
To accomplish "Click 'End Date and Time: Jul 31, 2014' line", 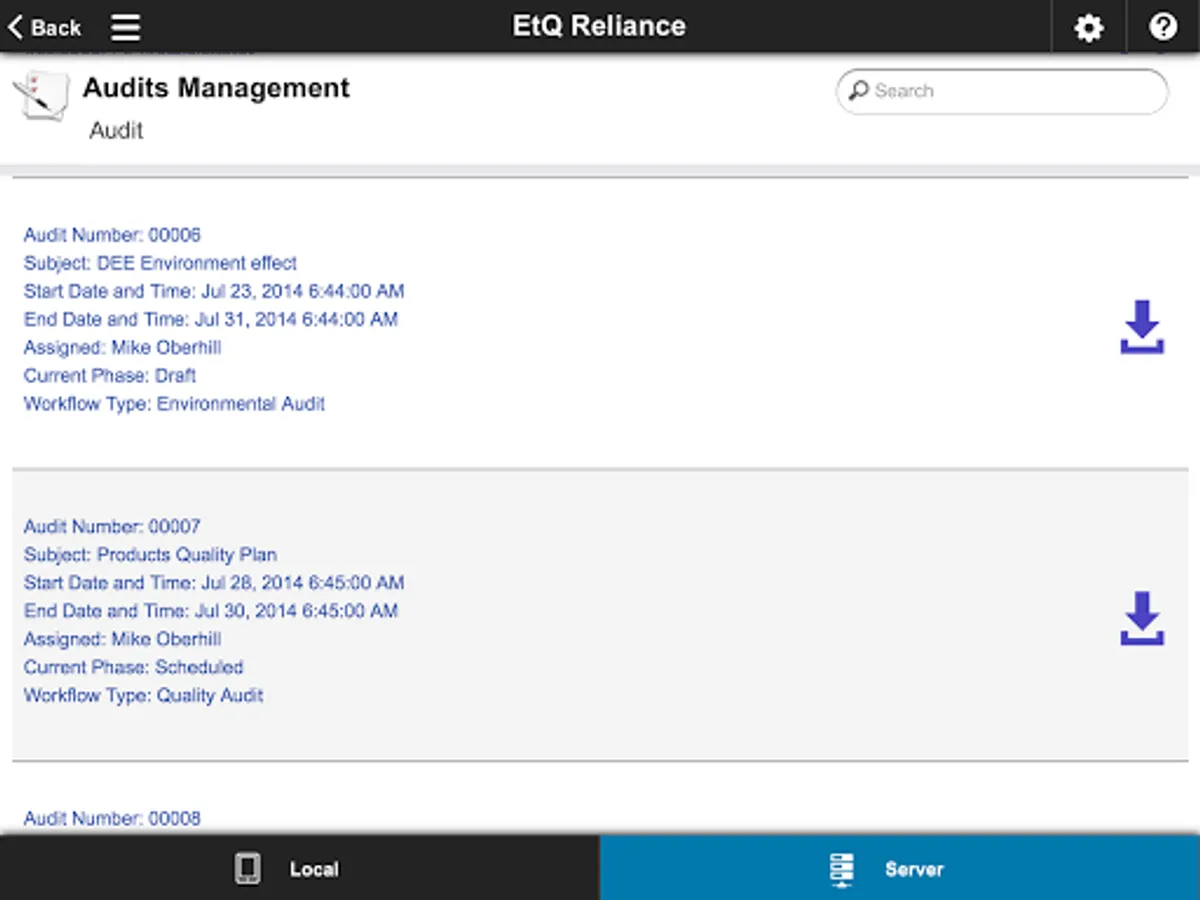I will click(211, 319).
